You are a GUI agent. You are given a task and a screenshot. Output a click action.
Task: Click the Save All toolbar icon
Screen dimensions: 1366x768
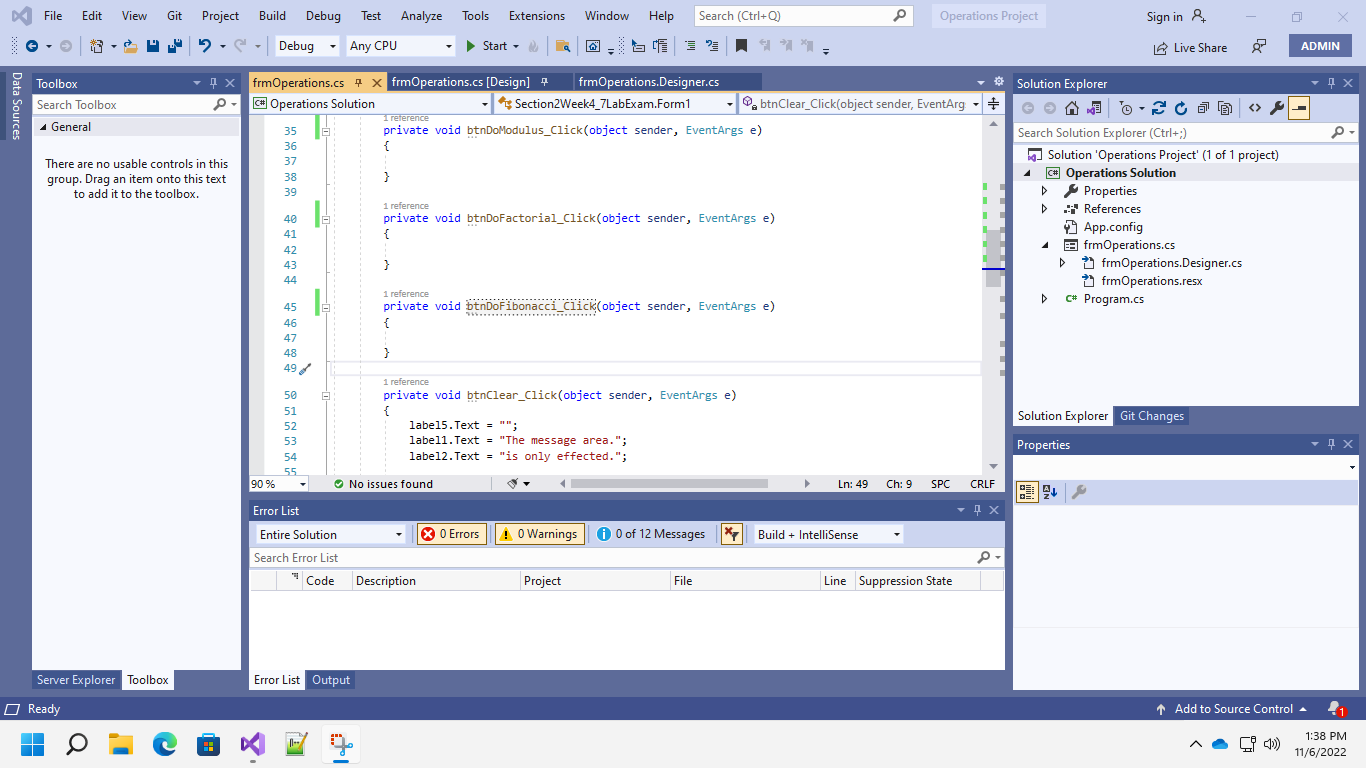174,46
